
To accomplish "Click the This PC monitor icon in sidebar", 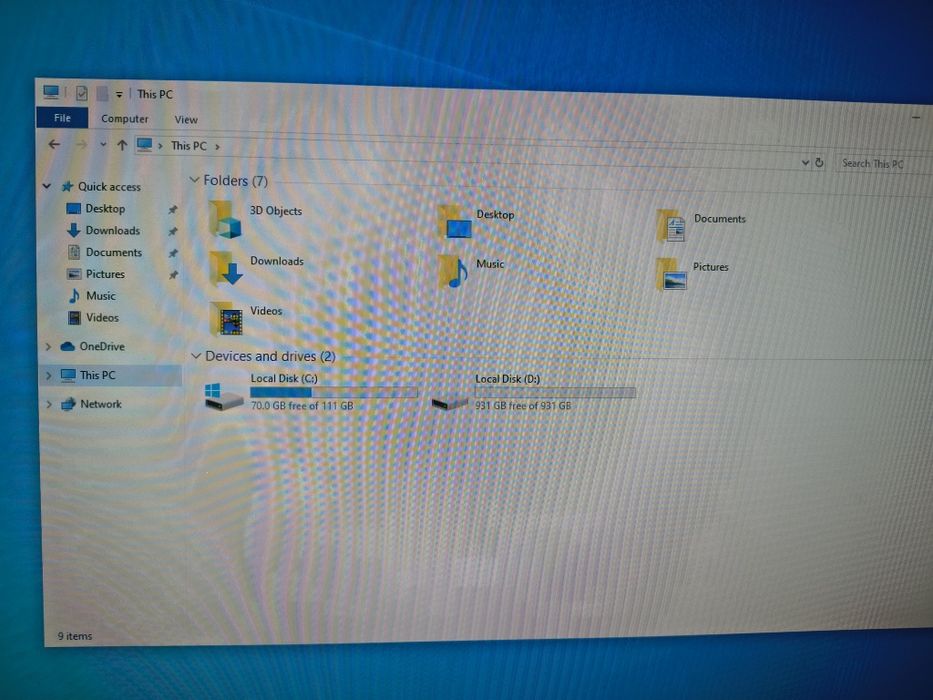I will tap(68, 375).
